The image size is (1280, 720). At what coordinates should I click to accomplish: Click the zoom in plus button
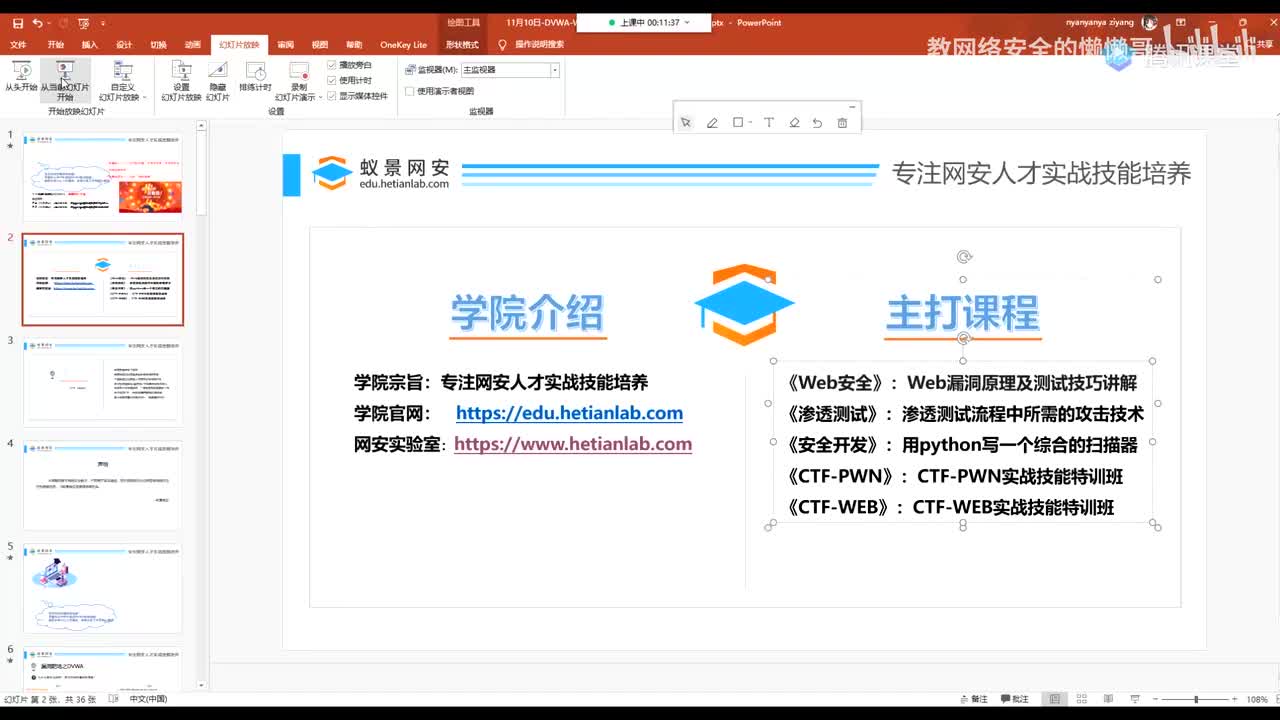1236,699
